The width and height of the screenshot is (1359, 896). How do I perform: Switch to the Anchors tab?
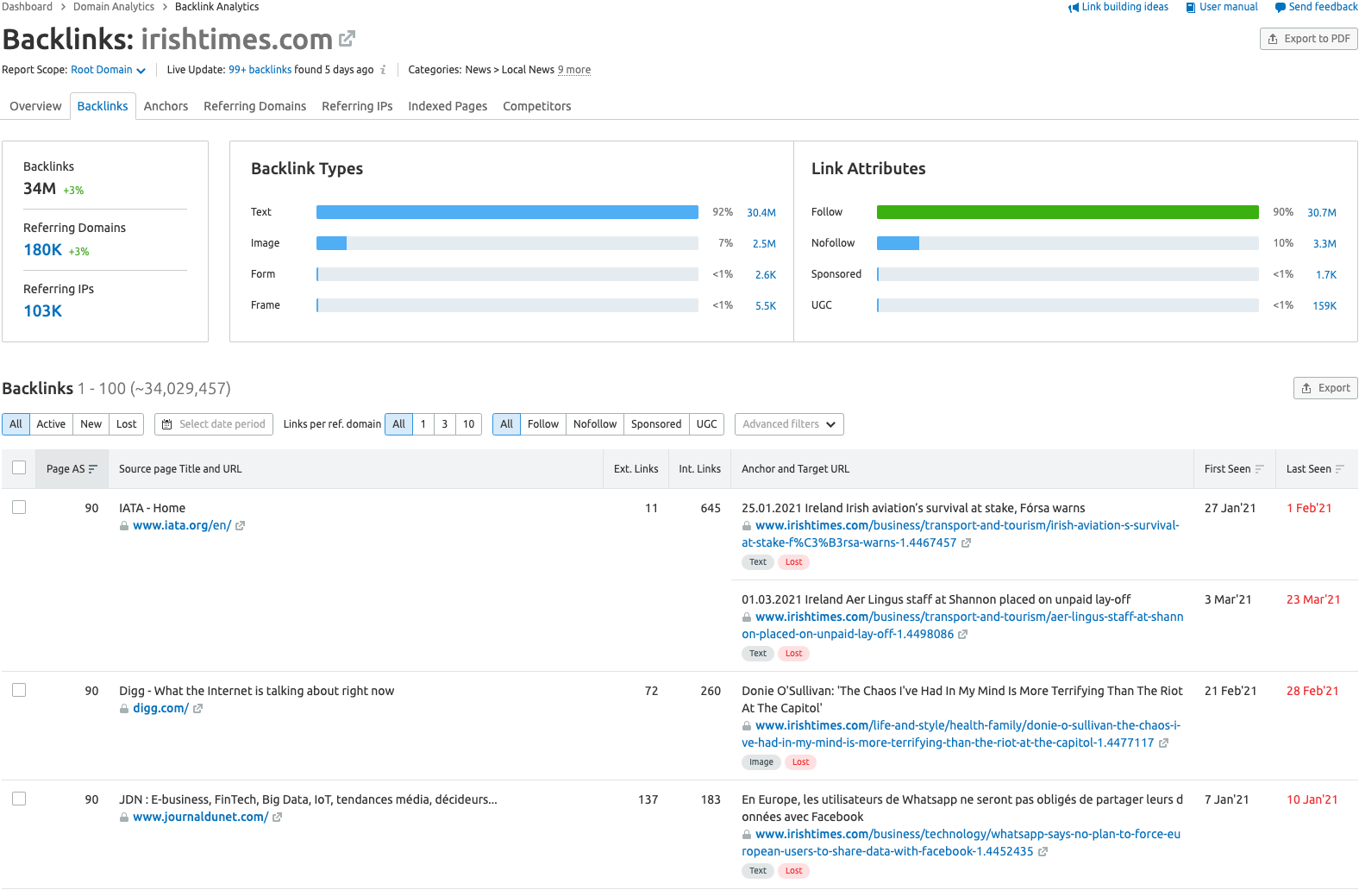[x=166, y=106]
